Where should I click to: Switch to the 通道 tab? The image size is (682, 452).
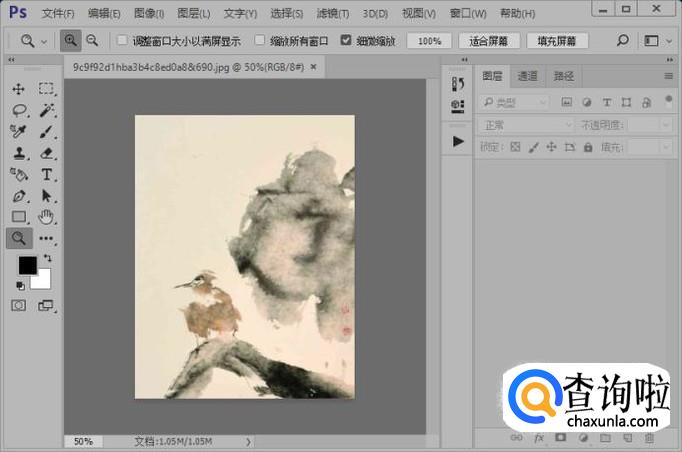(x=527, y=76)
